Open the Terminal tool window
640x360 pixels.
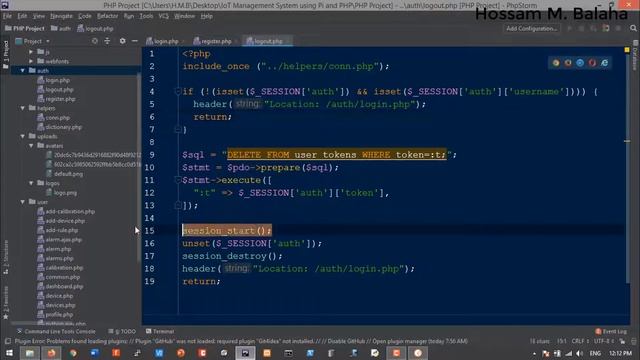tap(160, 331)
